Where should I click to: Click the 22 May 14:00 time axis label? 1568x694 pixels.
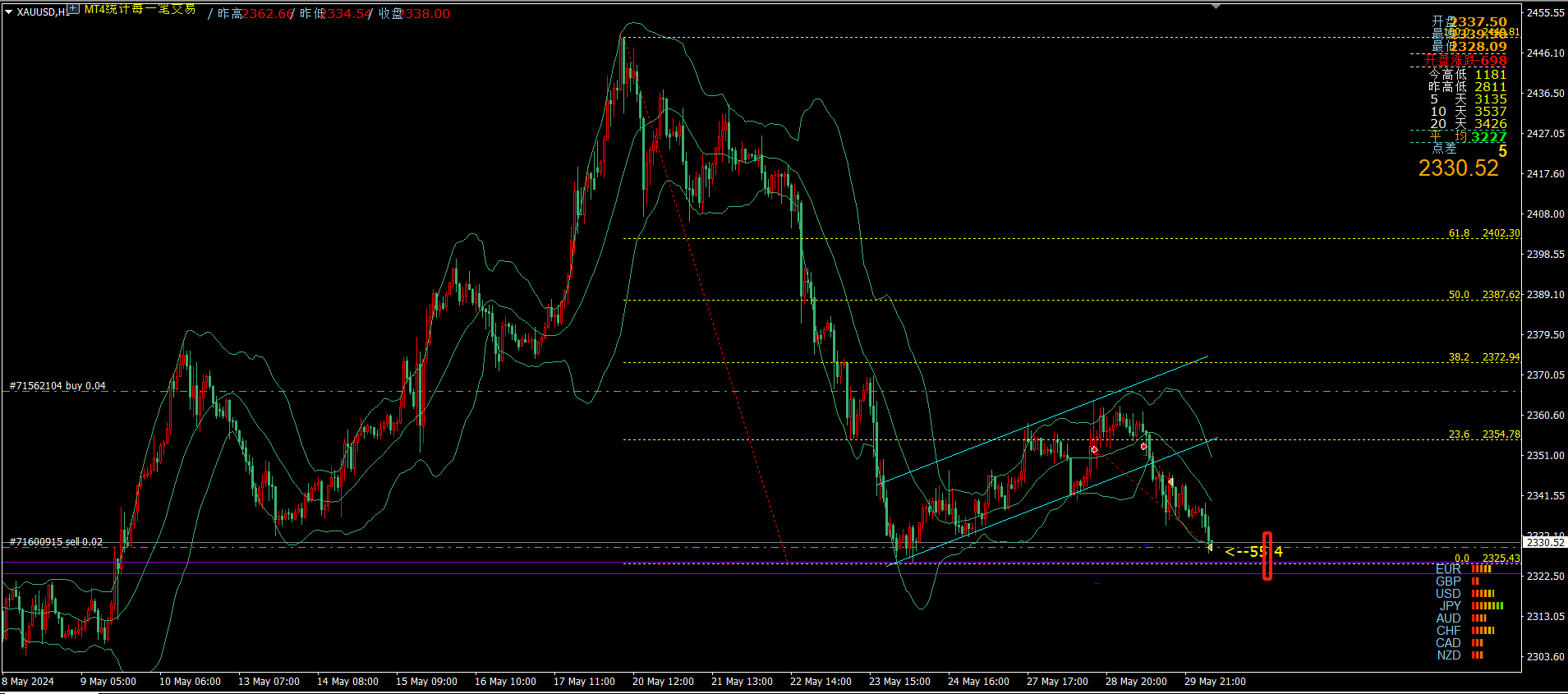(x=821, y=682)
